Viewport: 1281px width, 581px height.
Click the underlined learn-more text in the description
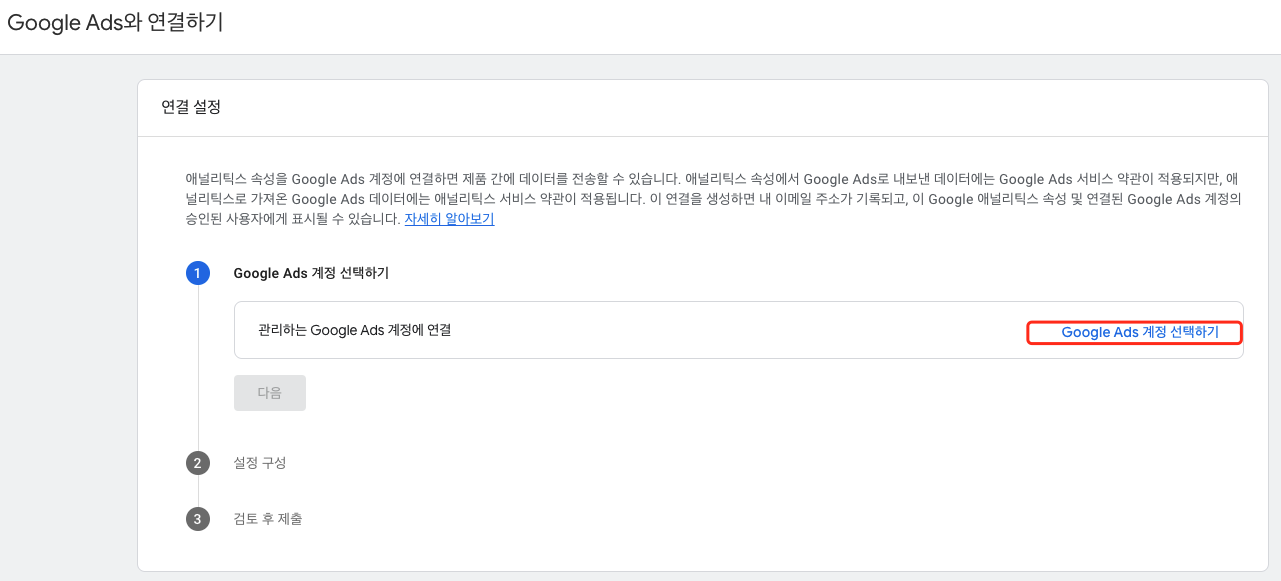click(448, 218)
